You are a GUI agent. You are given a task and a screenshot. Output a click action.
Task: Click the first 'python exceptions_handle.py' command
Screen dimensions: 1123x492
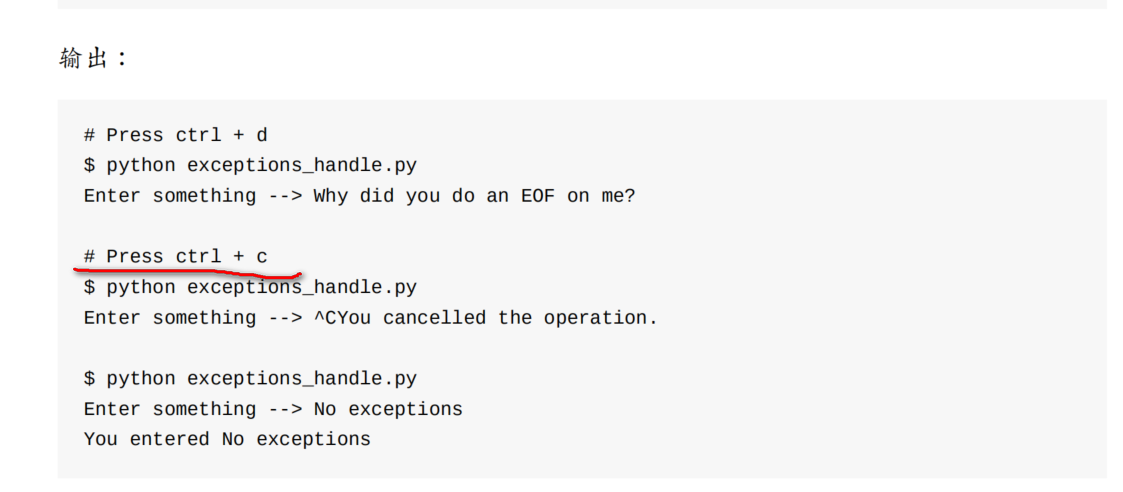[x=261, y=165]
